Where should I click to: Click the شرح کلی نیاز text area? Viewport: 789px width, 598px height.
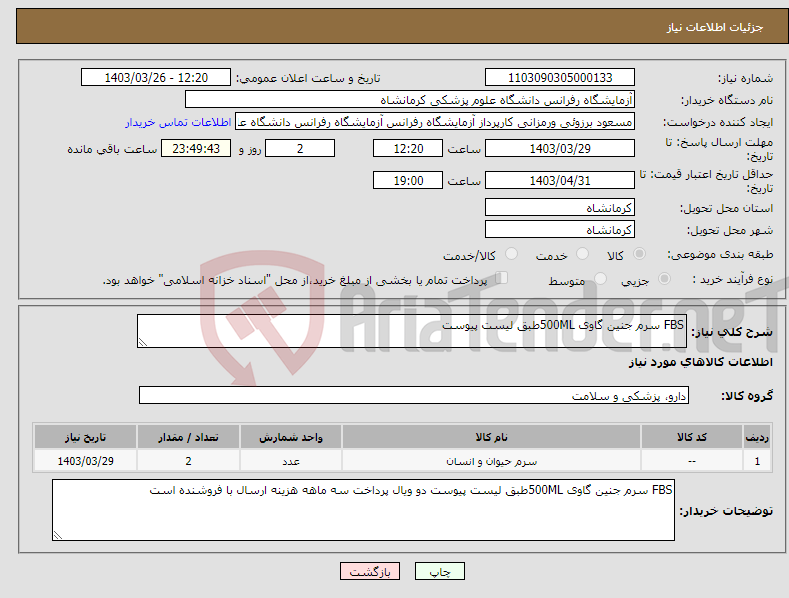(x=412, y=331)
